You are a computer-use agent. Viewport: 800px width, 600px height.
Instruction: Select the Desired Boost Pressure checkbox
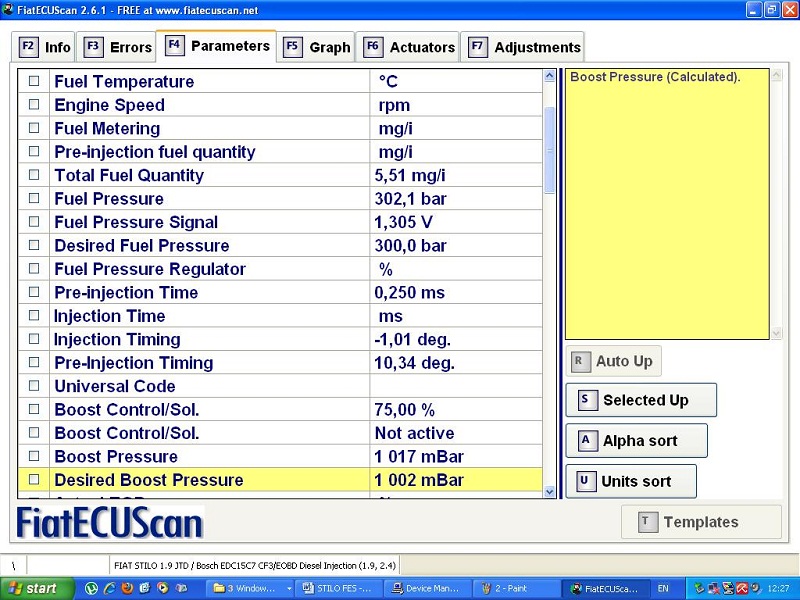click(34, 480)
